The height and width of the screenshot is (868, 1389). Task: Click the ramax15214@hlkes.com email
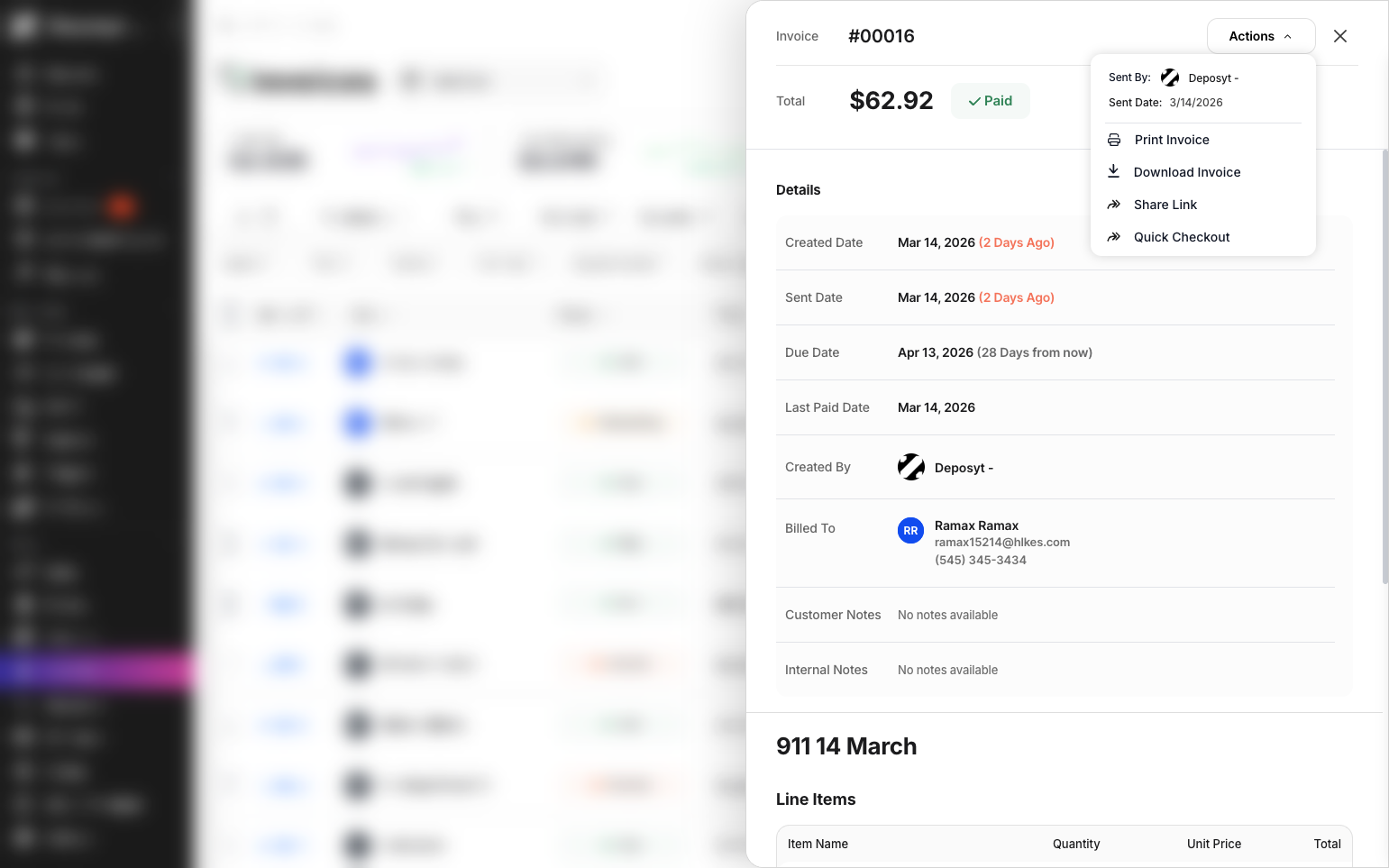tap(1002, 543)
